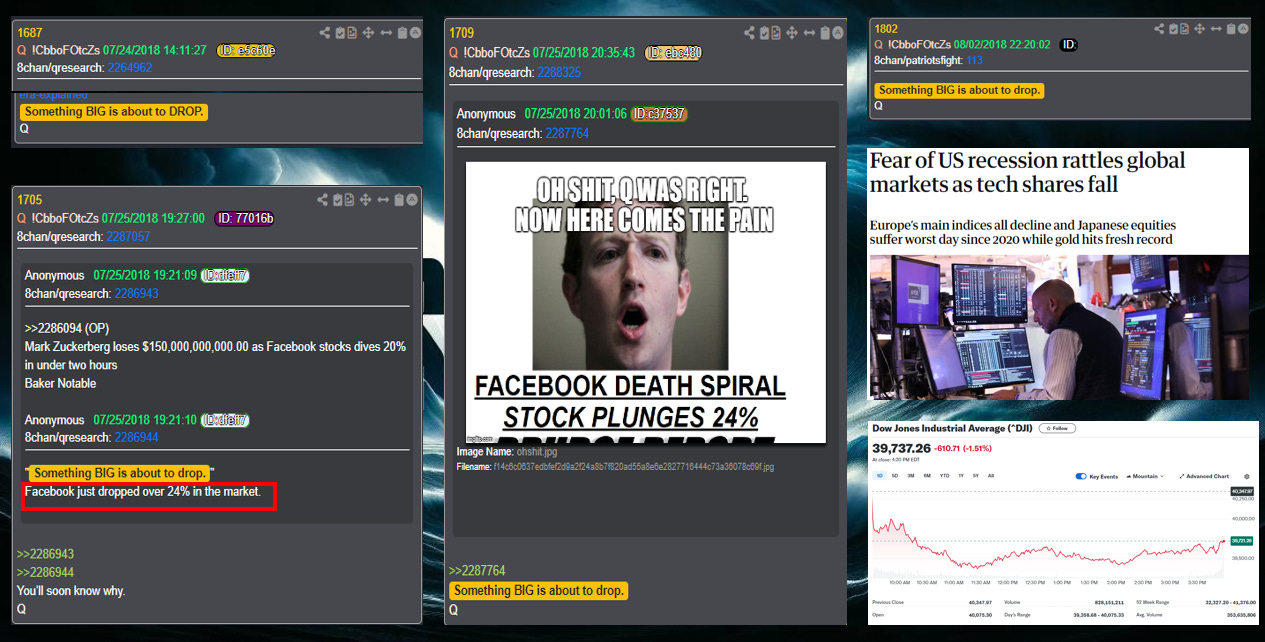The image size is (1265, 642).
Task: Toggle the Key Events switch on chart
Action: pyautogui.click(x=1081, y=476)
